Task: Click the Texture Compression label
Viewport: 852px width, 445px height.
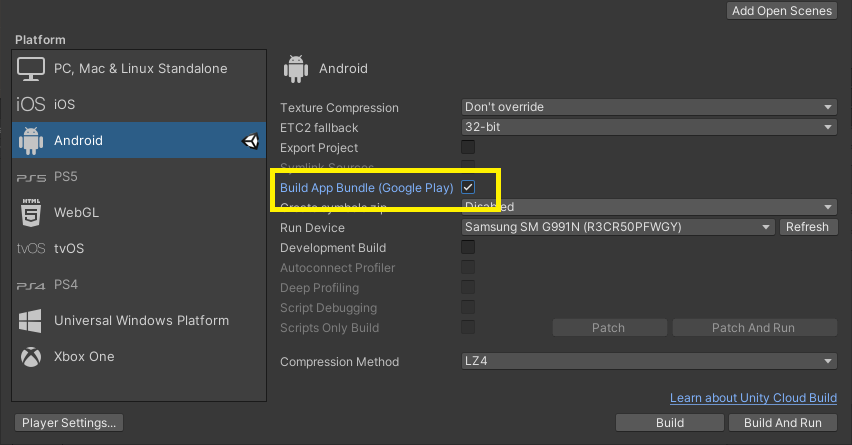Action: click(x=339, y=108)
